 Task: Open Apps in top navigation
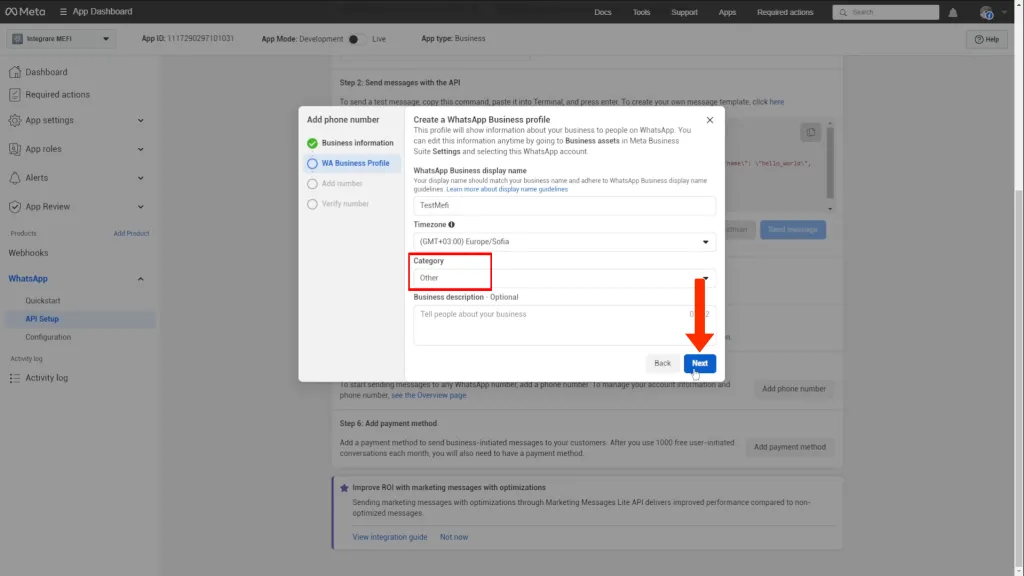[x=727, y=12]
